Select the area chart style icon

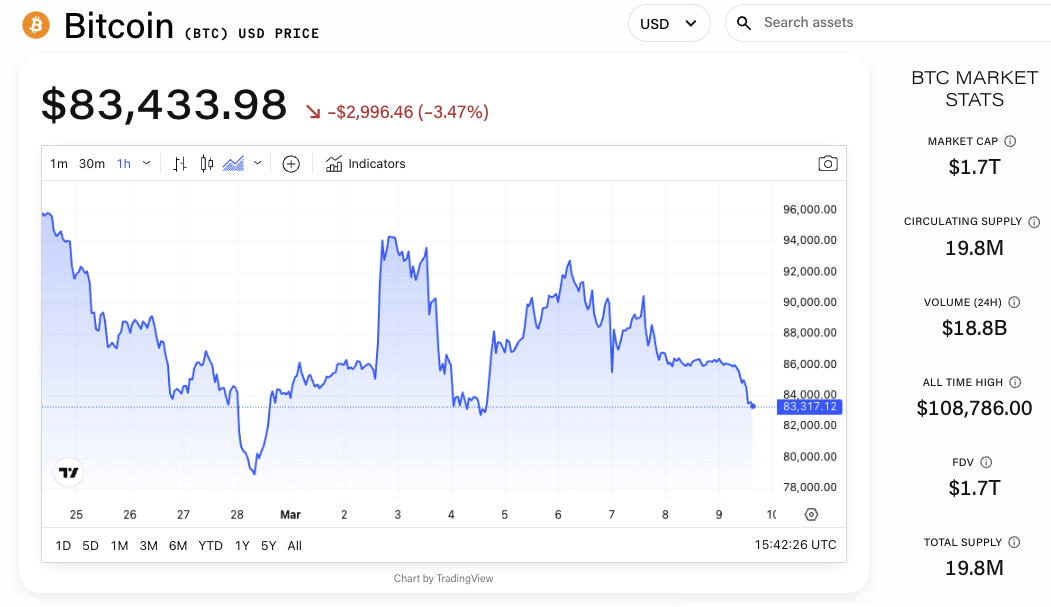click(x=233, y=164)
